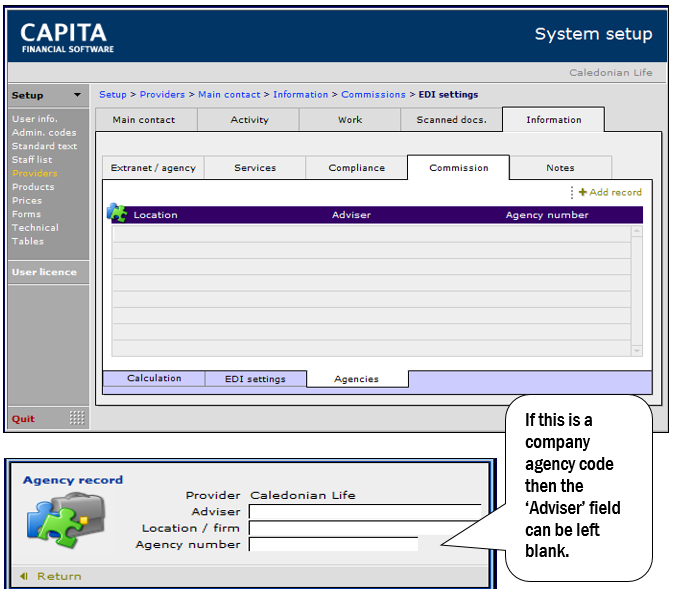Open Technical in the sidebar
The image size is (674, 592).
[x=35, y=228]
